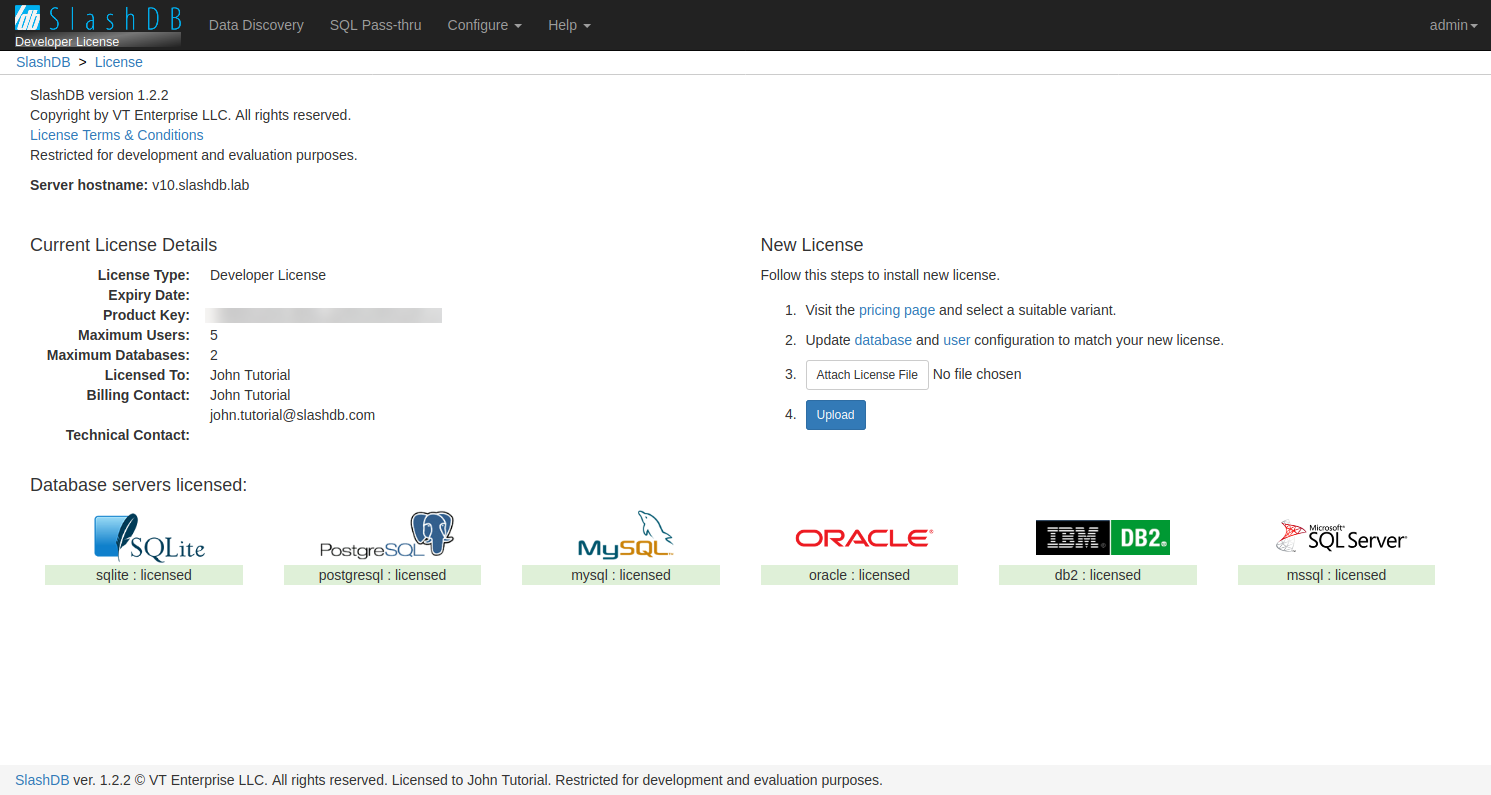Click the blue Upload button
Screen dimensions: 1491x795
click(836, 415)
